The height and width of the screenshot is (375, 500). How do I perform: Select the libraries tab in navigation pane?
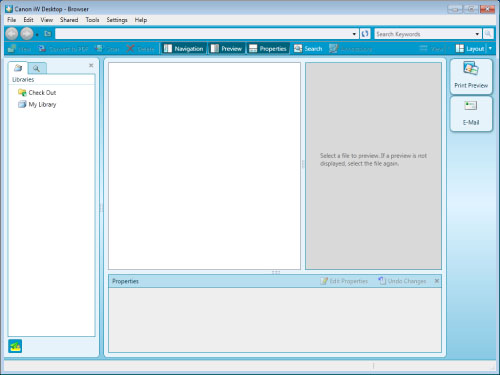[x=18, y=68]
